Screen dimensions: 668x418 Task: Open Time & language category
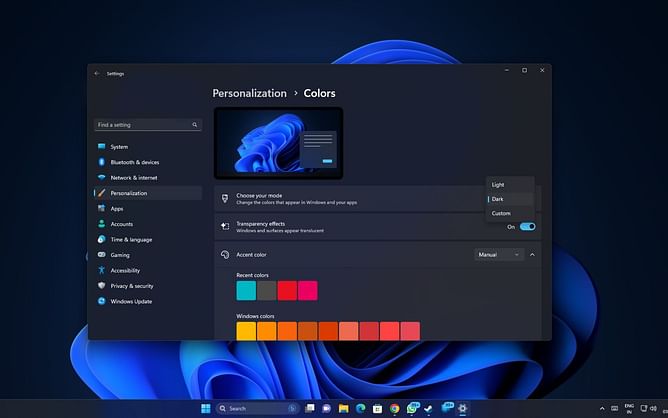tap(147, 239)
